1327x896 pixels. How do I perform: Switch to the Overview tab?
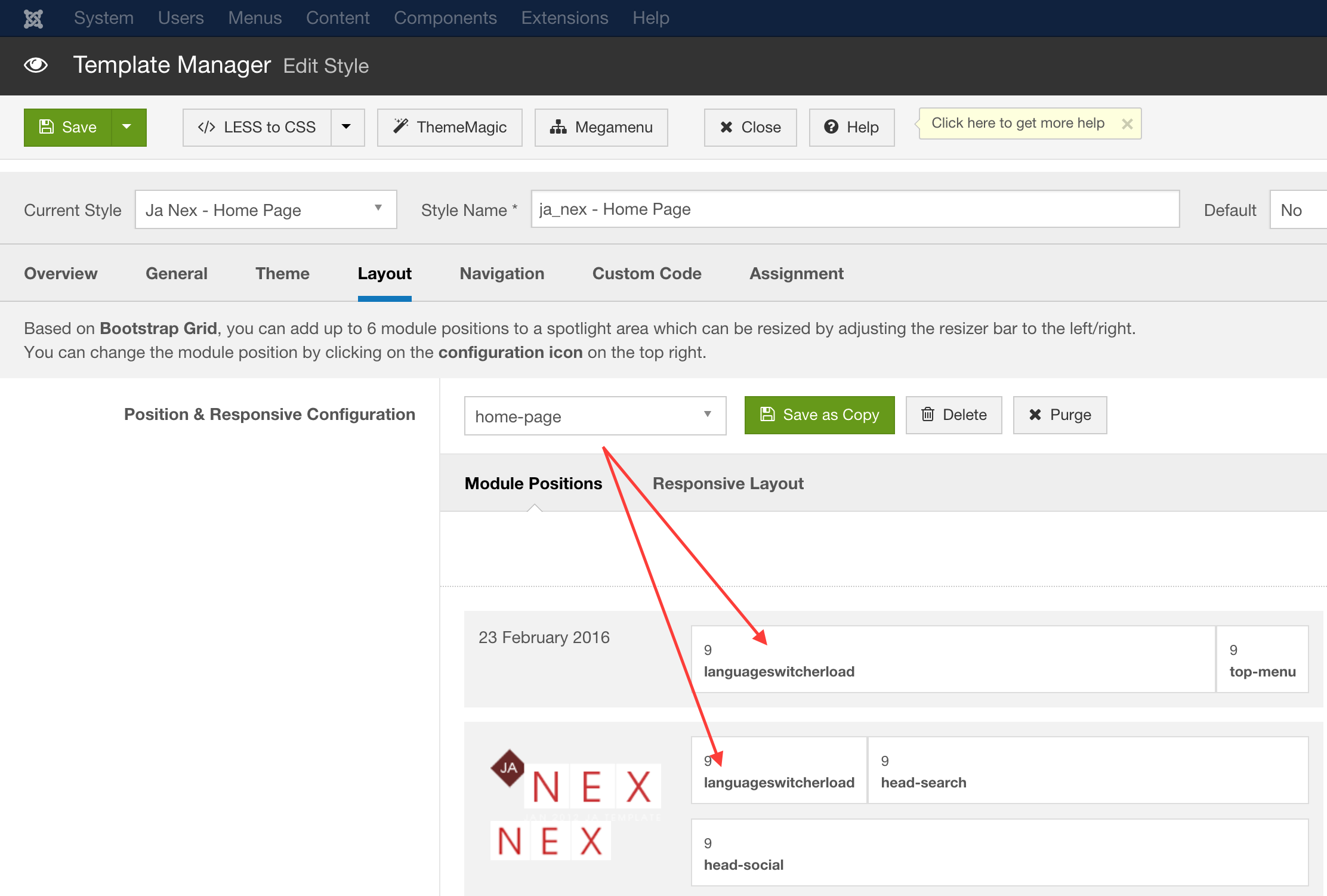click(x=61, y=273)
